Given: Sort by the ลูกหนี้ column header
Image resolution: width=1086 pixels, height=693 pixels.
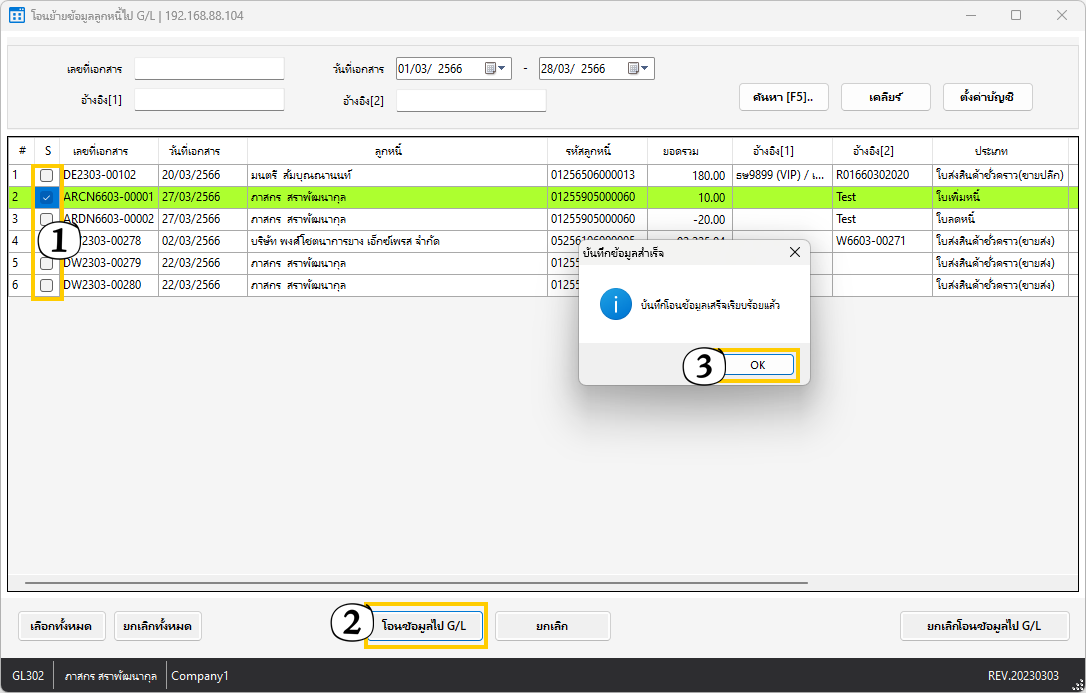Looking at the screenshot, I should point(397,151).
